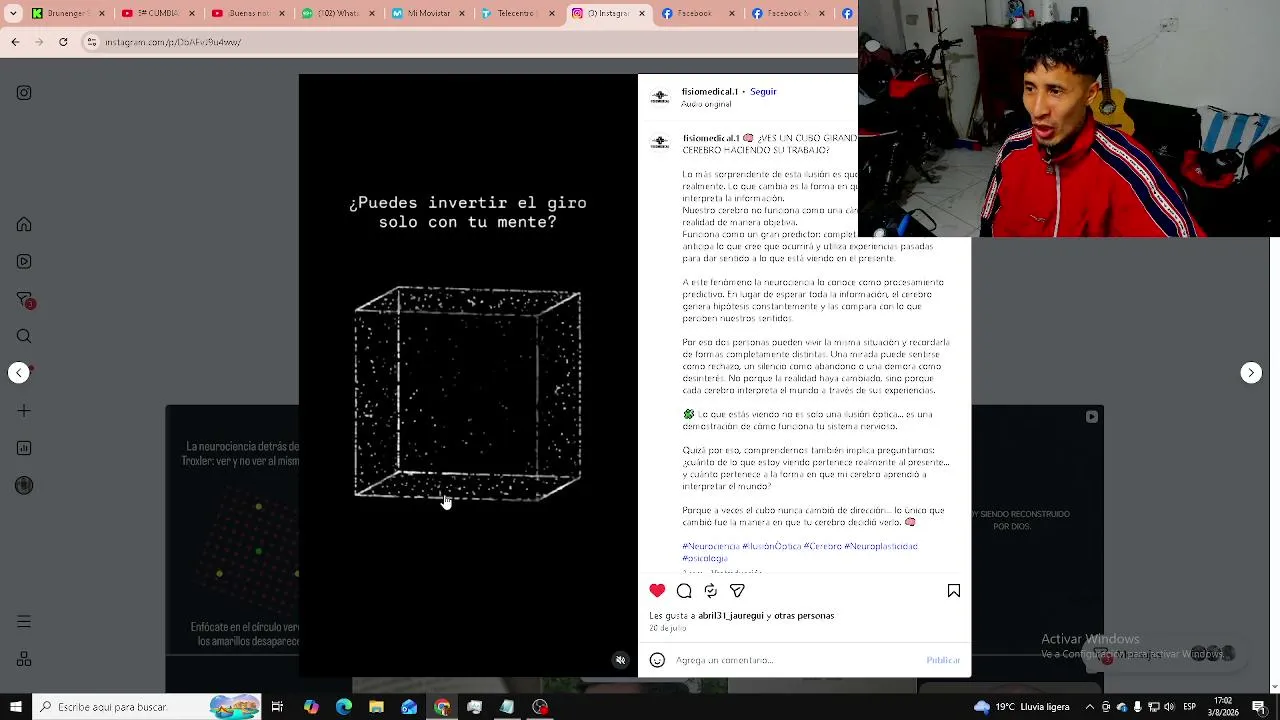The width and height of the screenshot is (1280, 720).
Task: Switch to the Mi Movistar tab
Action: (428, 13)
